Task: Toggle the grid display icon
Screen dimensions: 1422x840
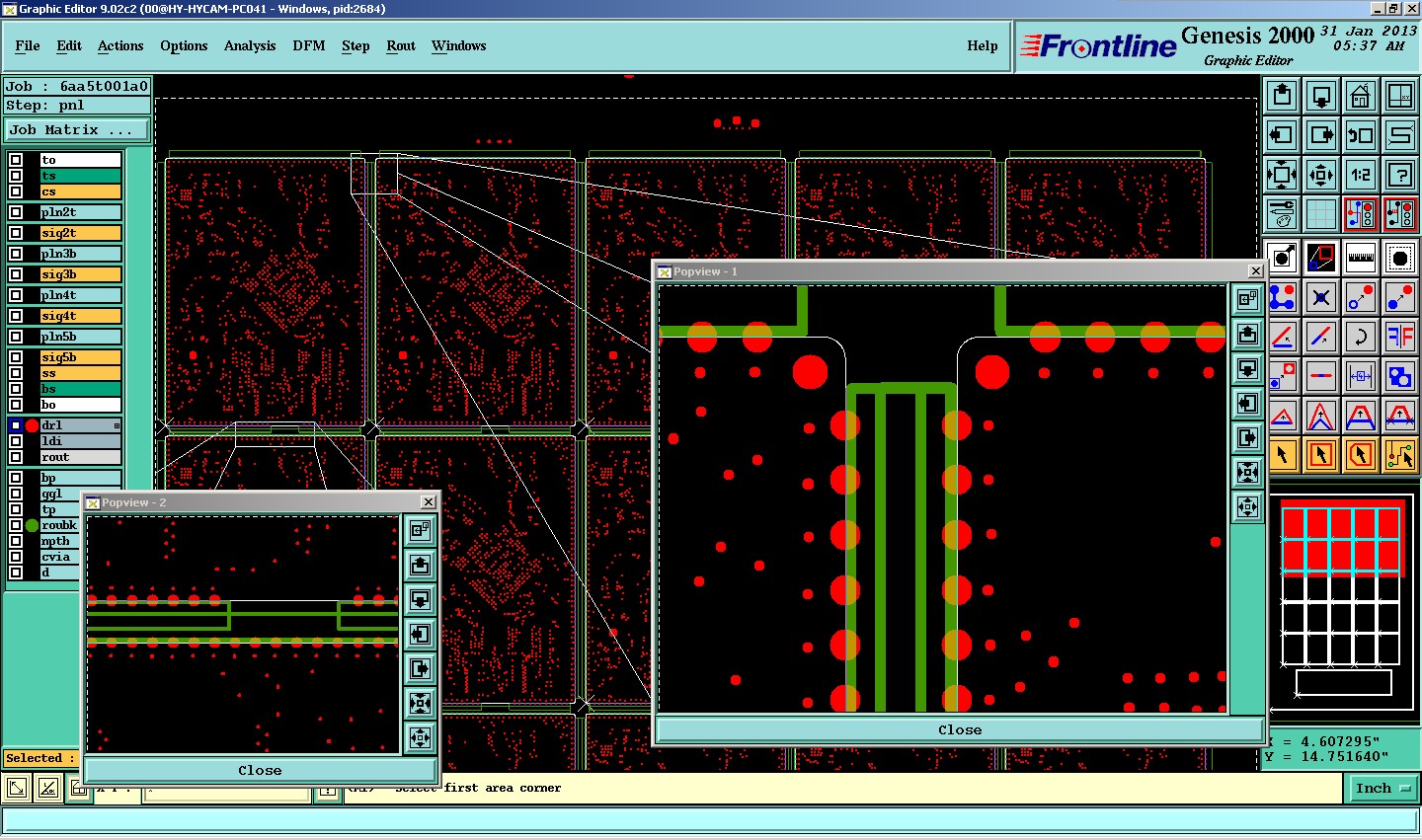Action: [x=1321, y=213]
